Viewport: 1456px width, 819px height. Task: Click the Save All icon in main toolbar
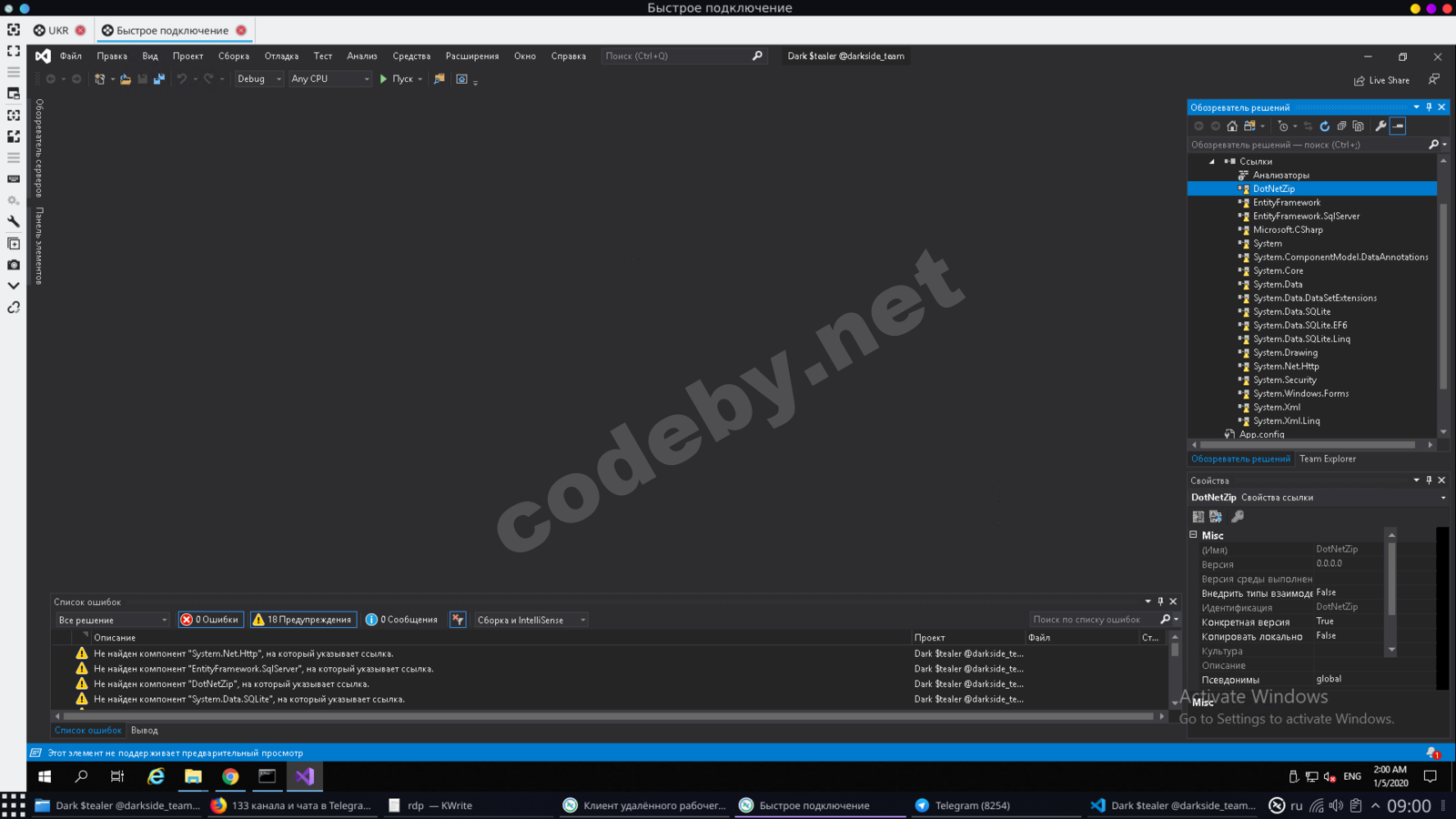tap(159, 79)
